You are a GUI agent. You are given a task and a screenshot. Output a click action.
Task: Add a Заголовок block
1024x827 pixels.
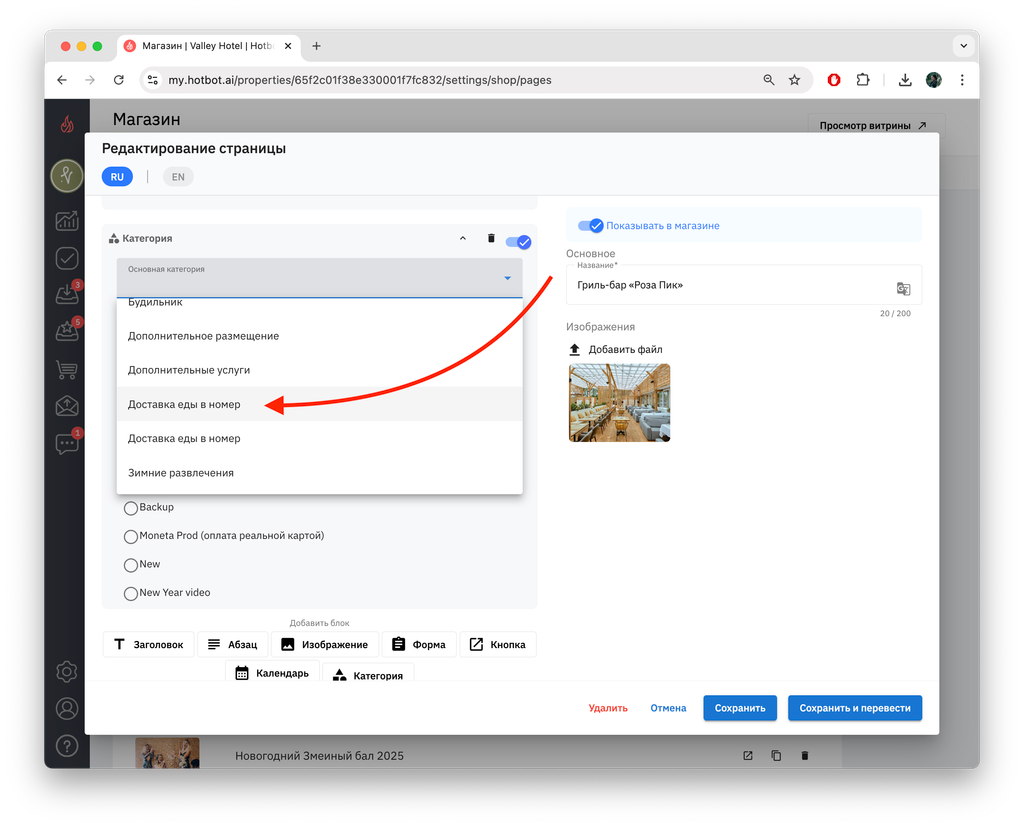pyautogui.click(x=149, y=645)
